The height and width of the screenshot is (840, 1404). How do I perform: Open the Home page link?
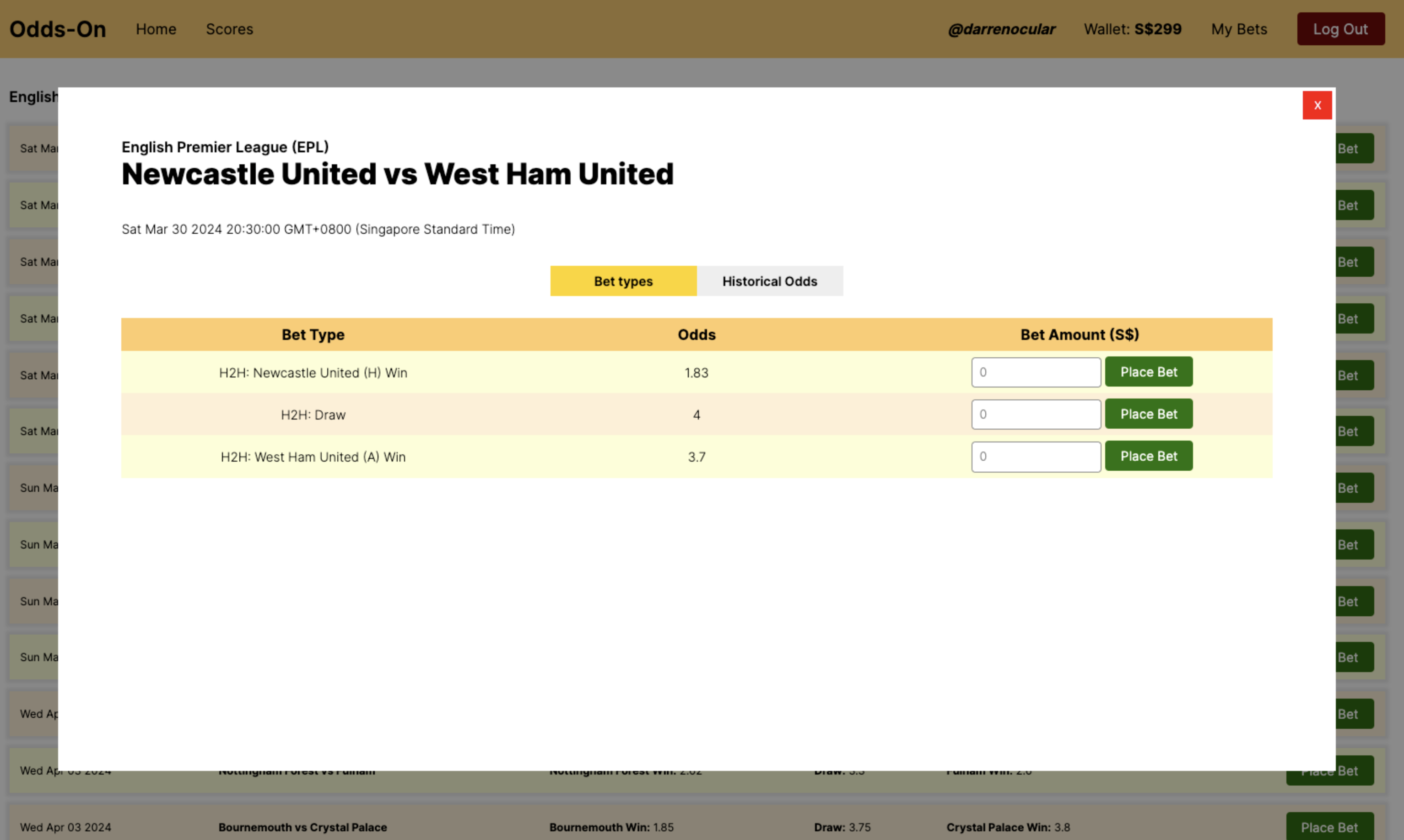pyautogui.click(x=156, y=29)
